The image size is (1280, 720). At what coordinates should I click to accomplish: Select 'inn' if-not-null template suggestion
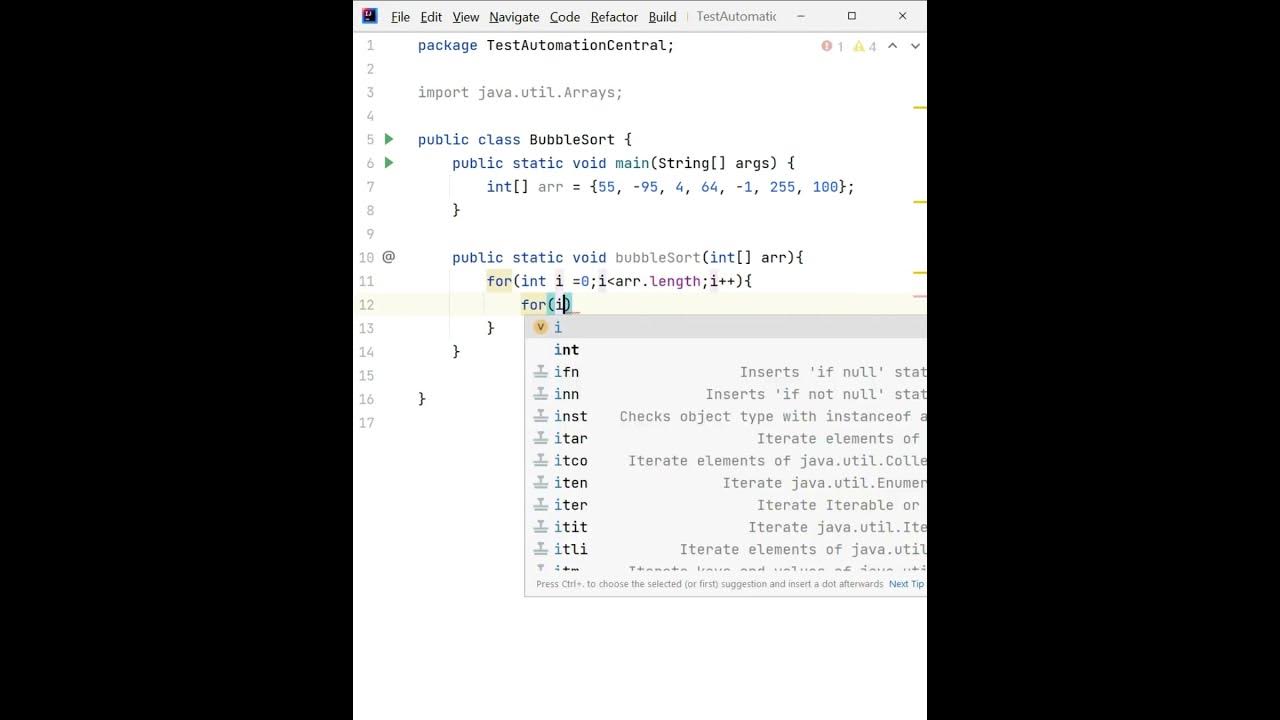click(726, 394)
